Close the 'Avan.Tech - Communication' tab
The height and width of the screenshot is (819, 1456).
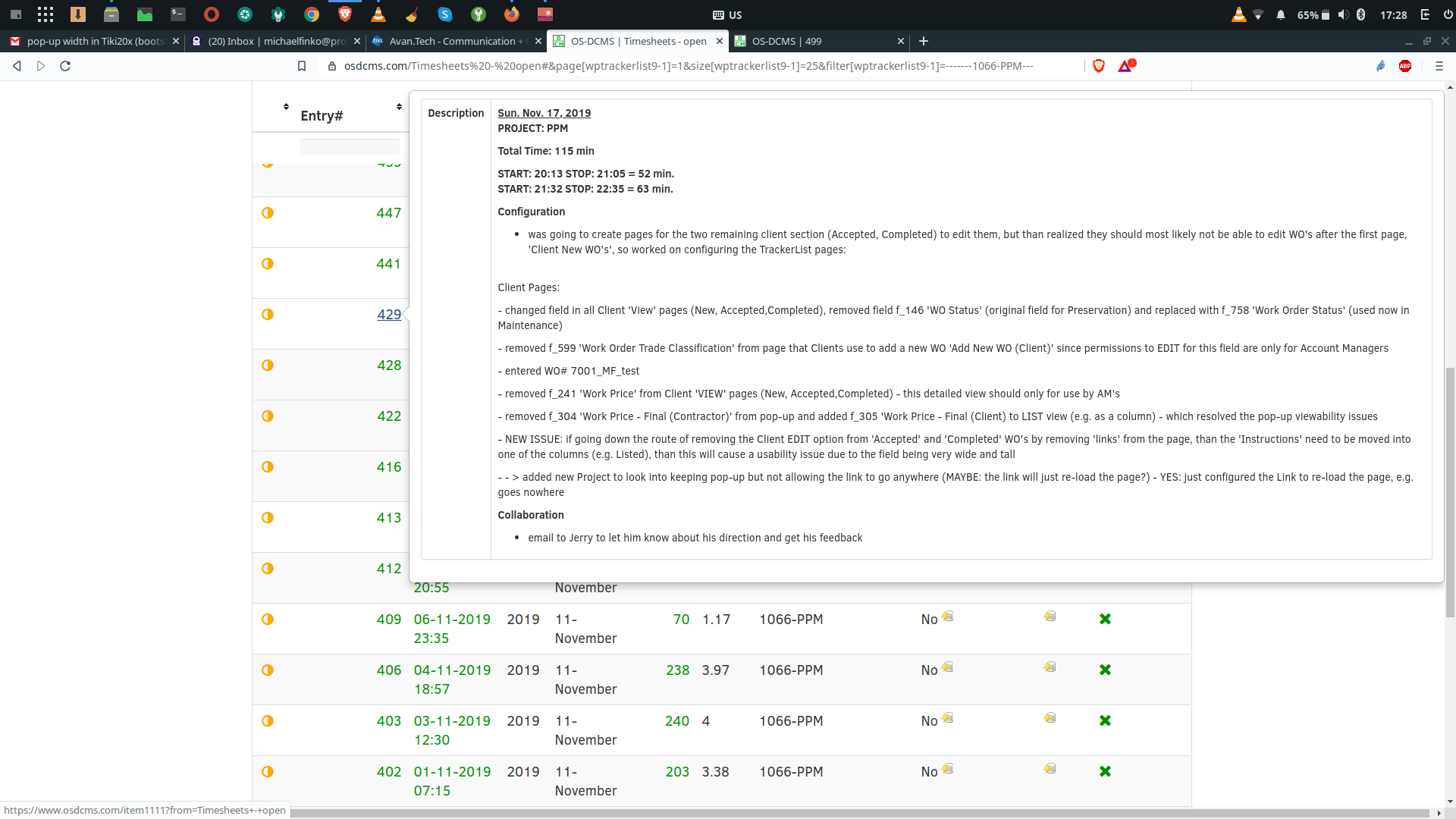click(538, 41)
